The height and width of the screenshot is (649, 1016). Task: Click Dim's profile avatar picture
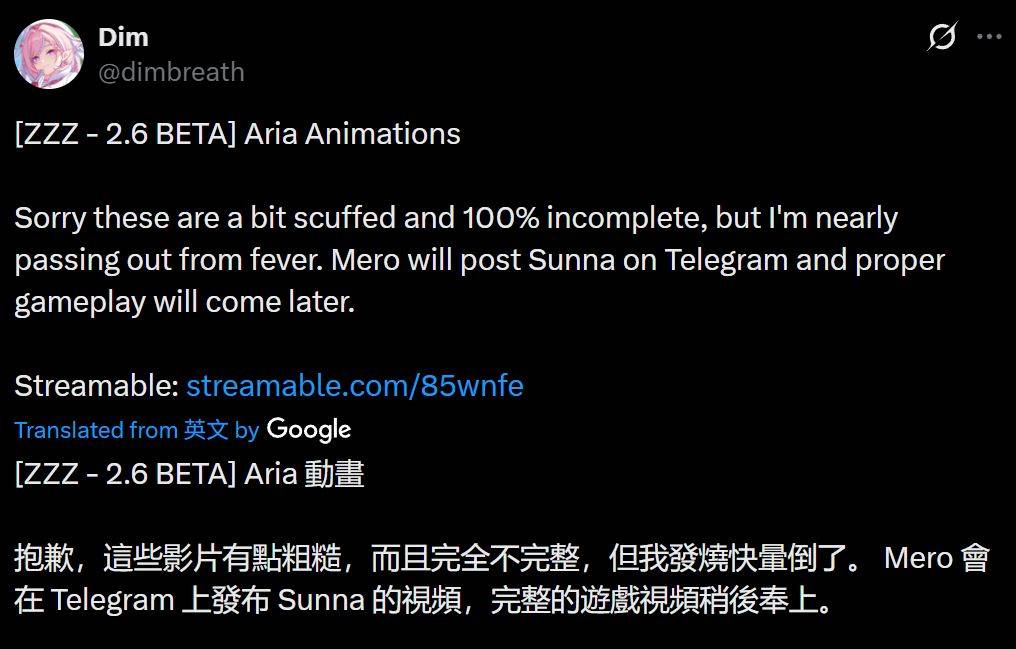pos(48,54)
